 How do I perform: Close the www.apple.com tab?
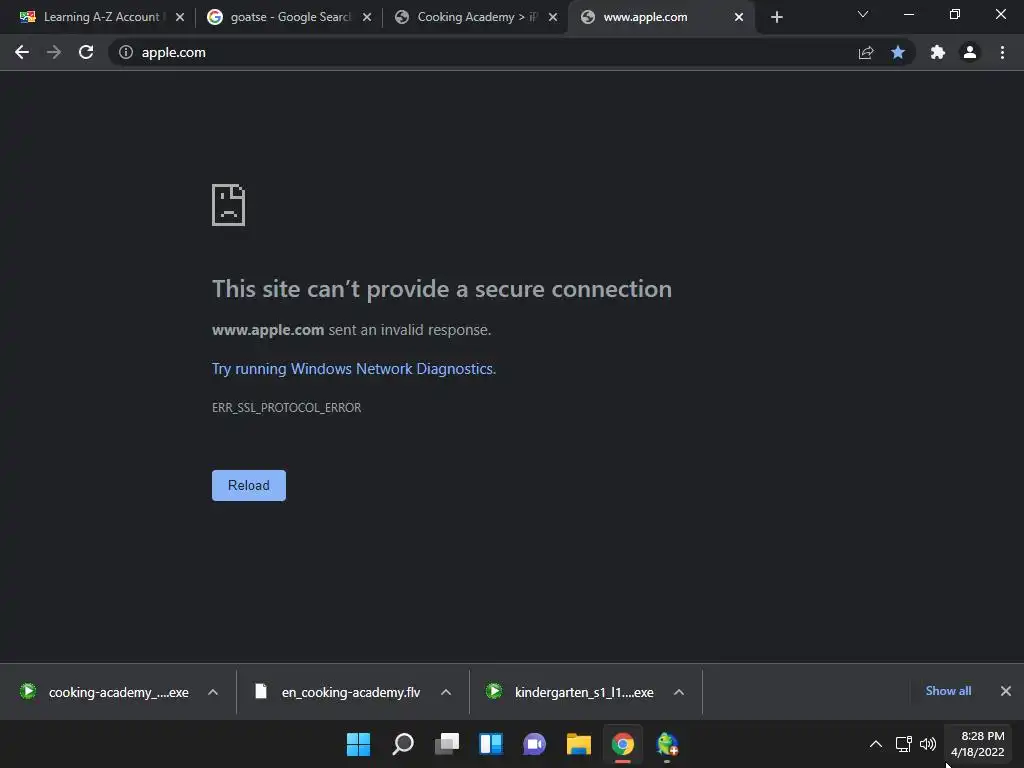click(x=739, y=17)
